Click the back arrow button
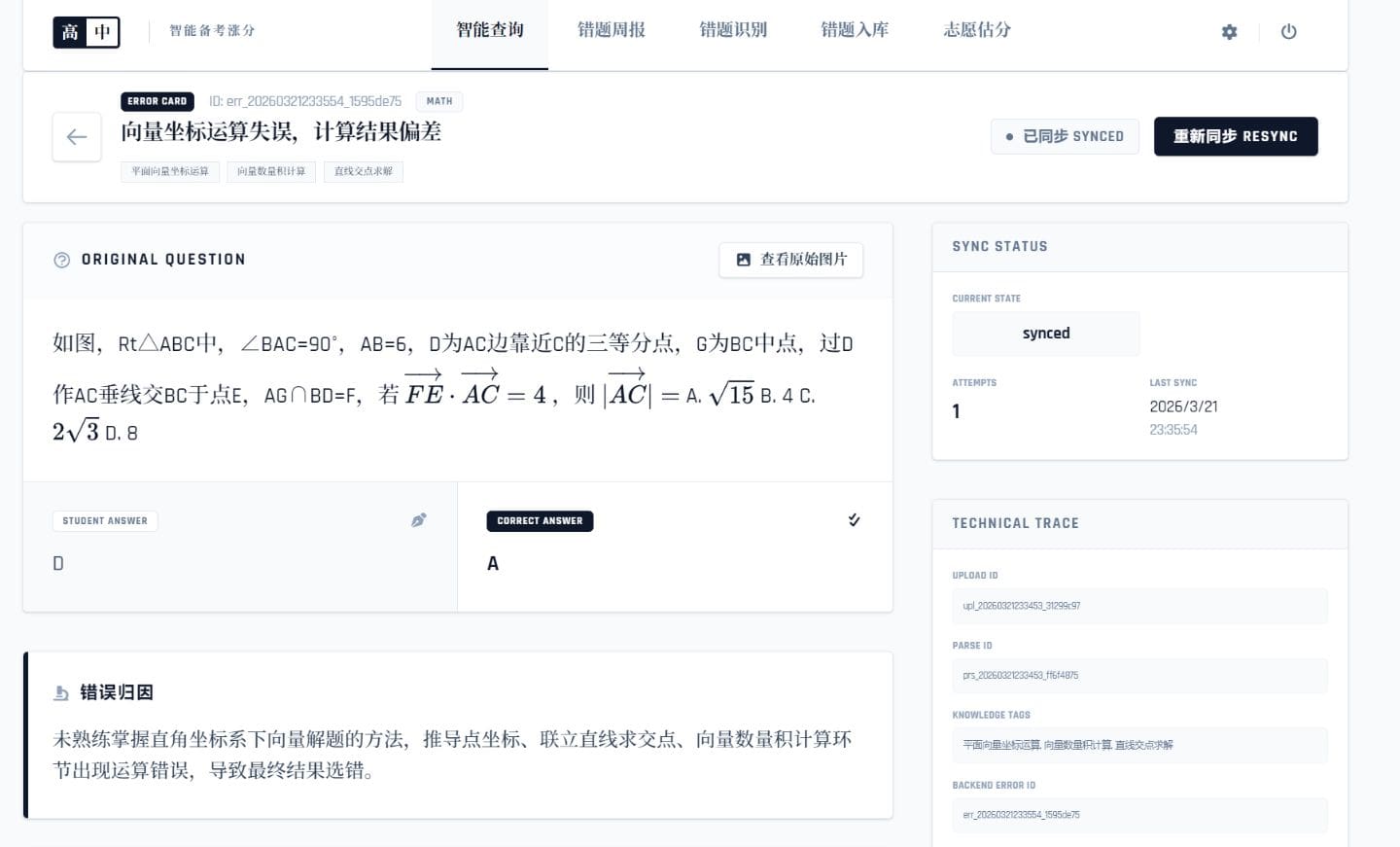Screen dimensions: 1400x847 [x=77, y=137]
